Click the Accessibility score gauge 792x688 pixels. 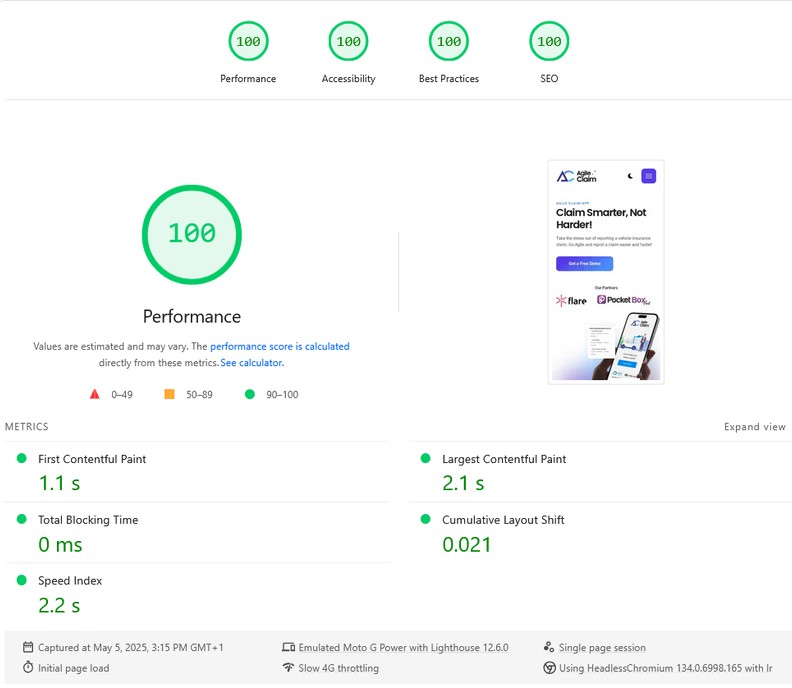point(348,41)
